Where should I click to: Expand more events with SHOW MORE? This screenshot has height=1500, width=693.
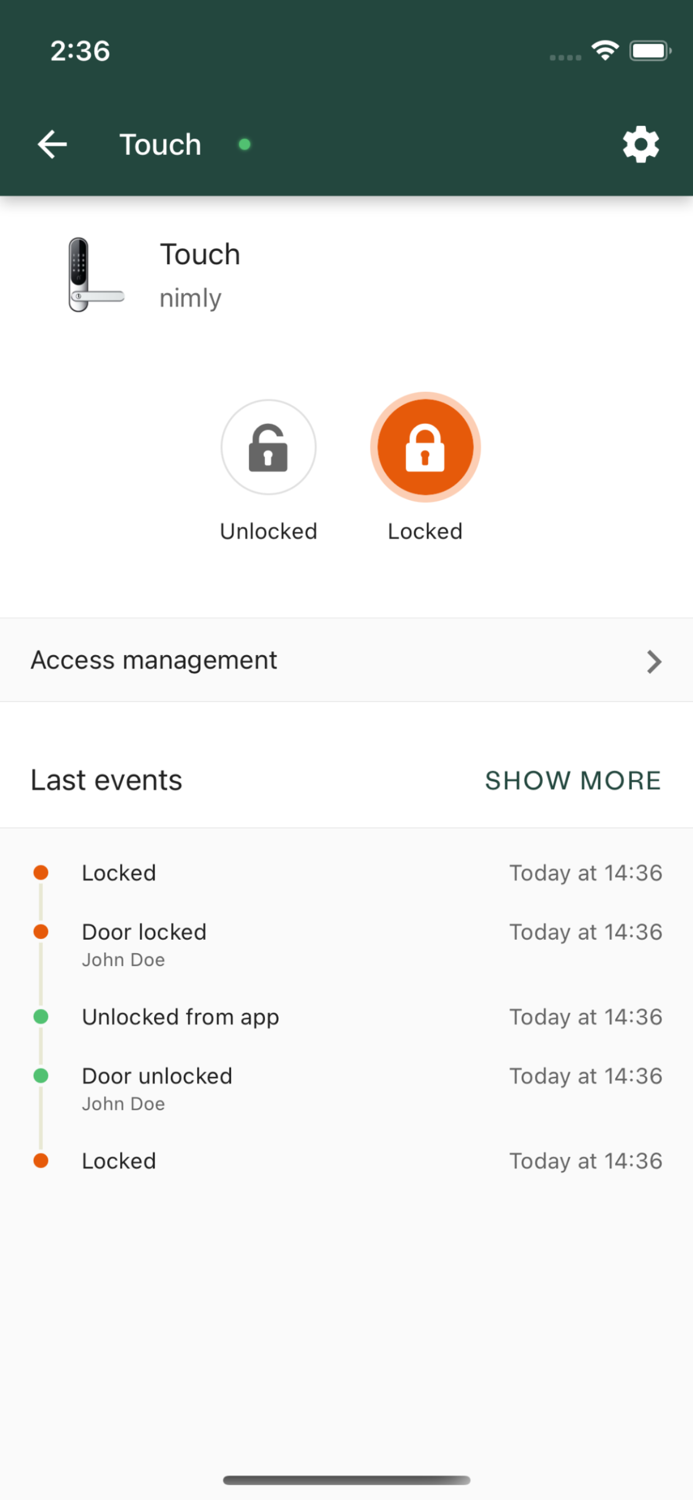click(573, 780)
